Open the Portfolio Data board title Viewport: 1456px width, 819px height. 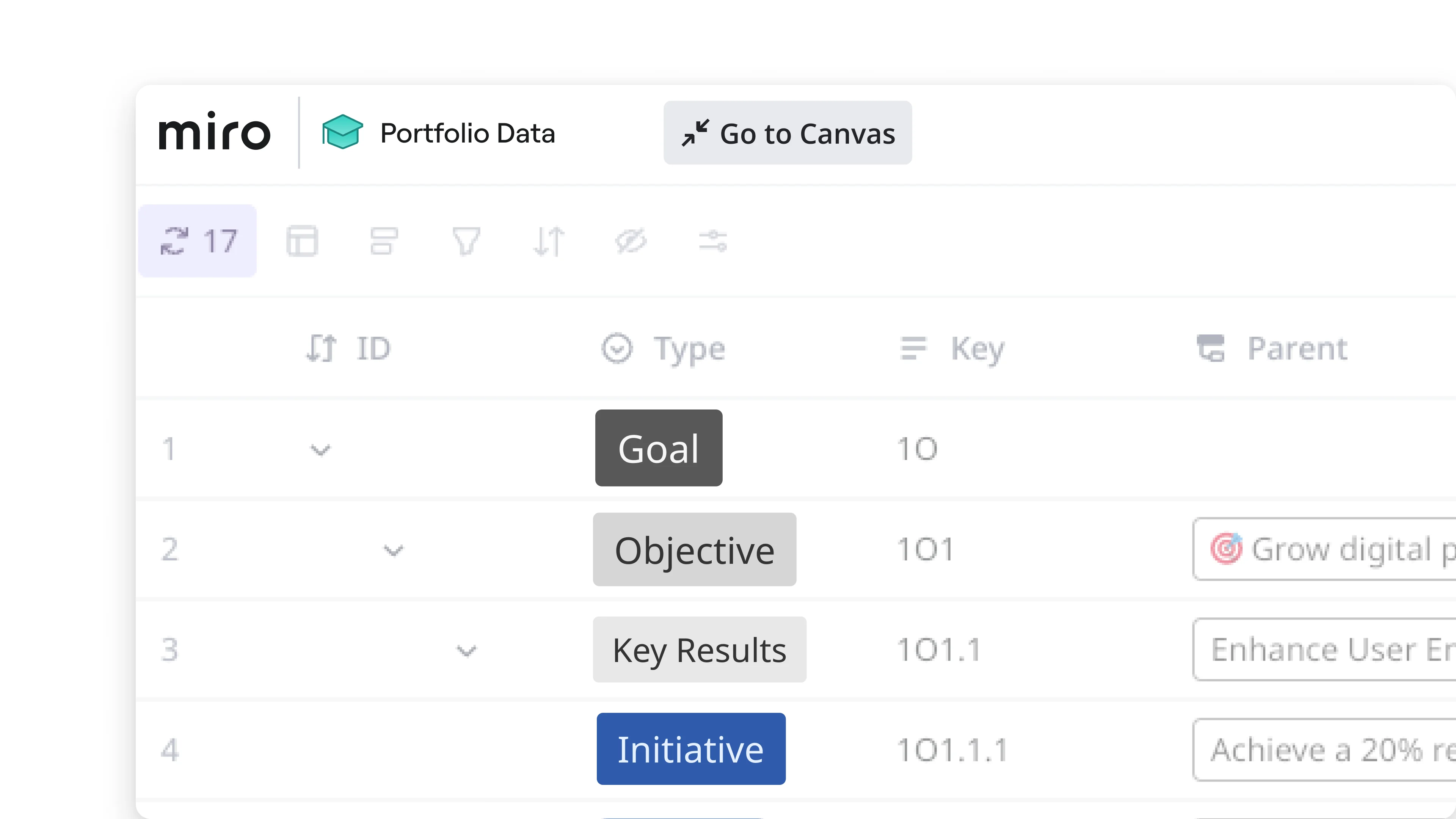point(468,133)
